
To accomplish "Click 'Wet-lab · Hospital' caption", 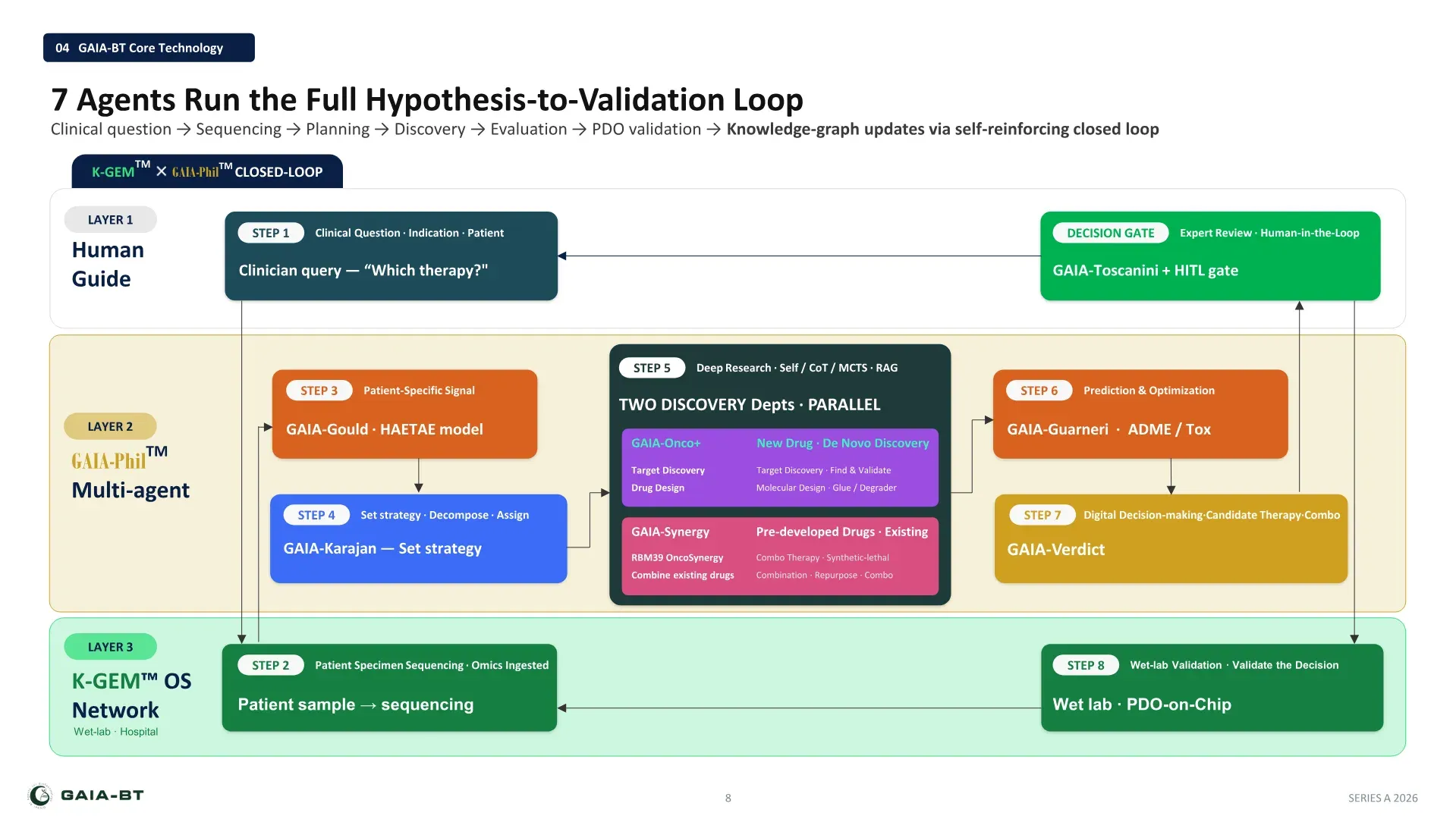I will point(116,732).
